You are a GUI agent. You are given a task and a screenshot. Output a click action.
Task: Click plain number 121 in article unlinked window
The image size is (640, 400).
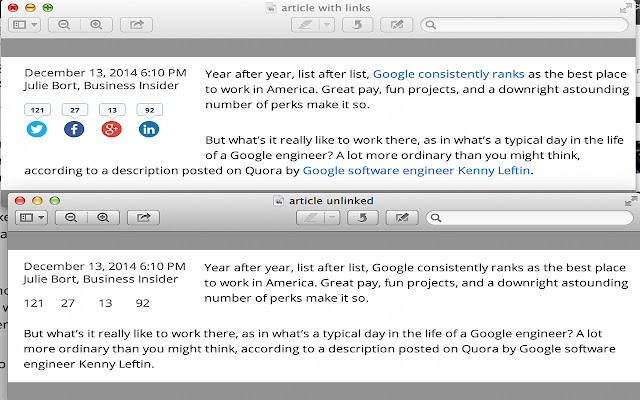[x=33, y=303]
